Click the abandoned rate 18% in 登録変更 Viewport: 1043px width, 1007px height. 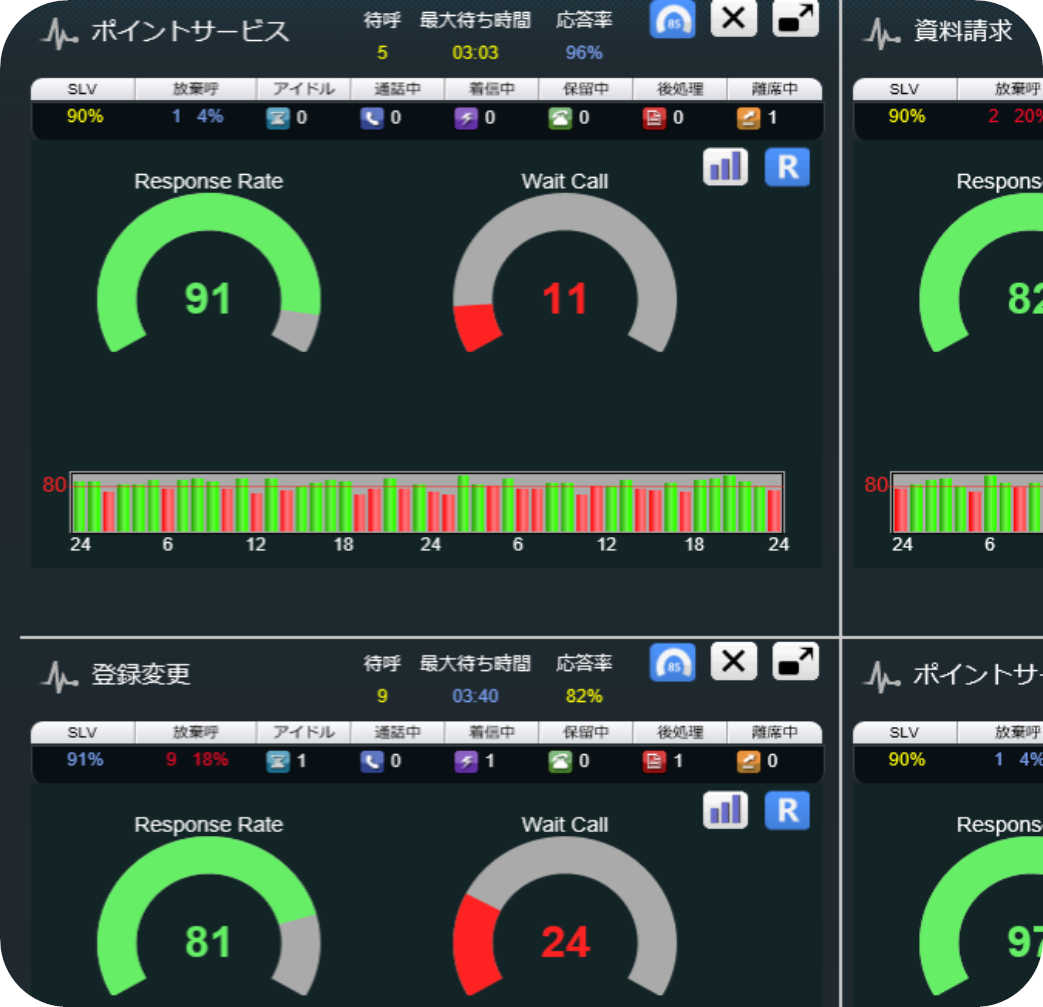(x=210, y=760)
